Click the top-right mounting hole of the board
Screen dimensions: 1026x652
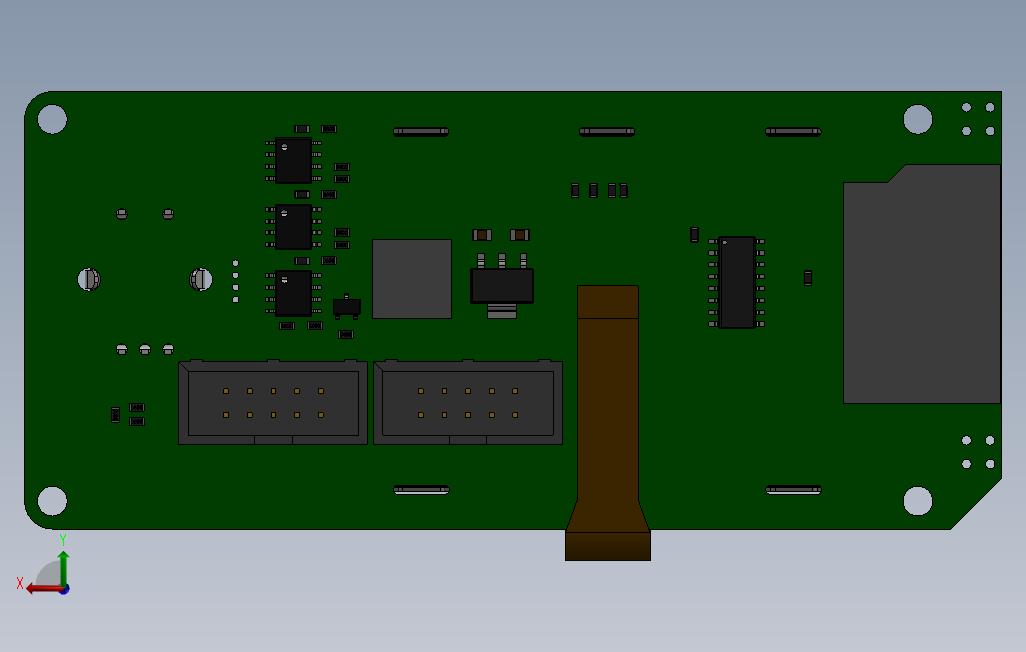pos(918,119)
